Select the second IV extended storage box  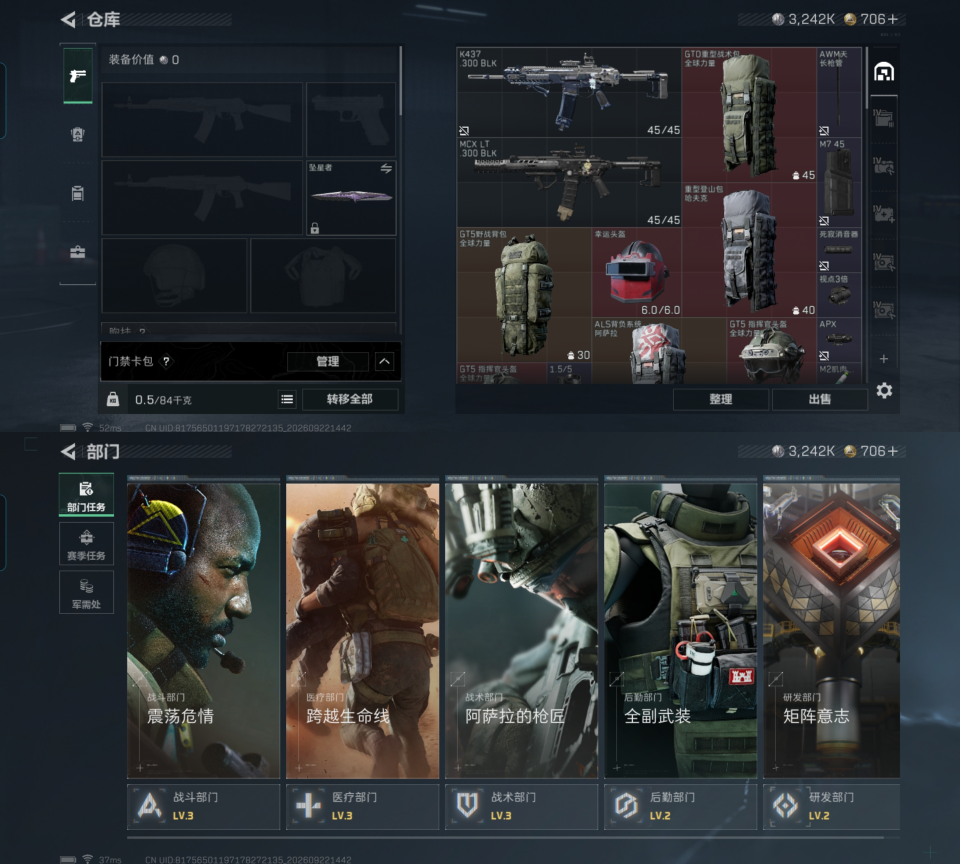[x=883, y=166]
